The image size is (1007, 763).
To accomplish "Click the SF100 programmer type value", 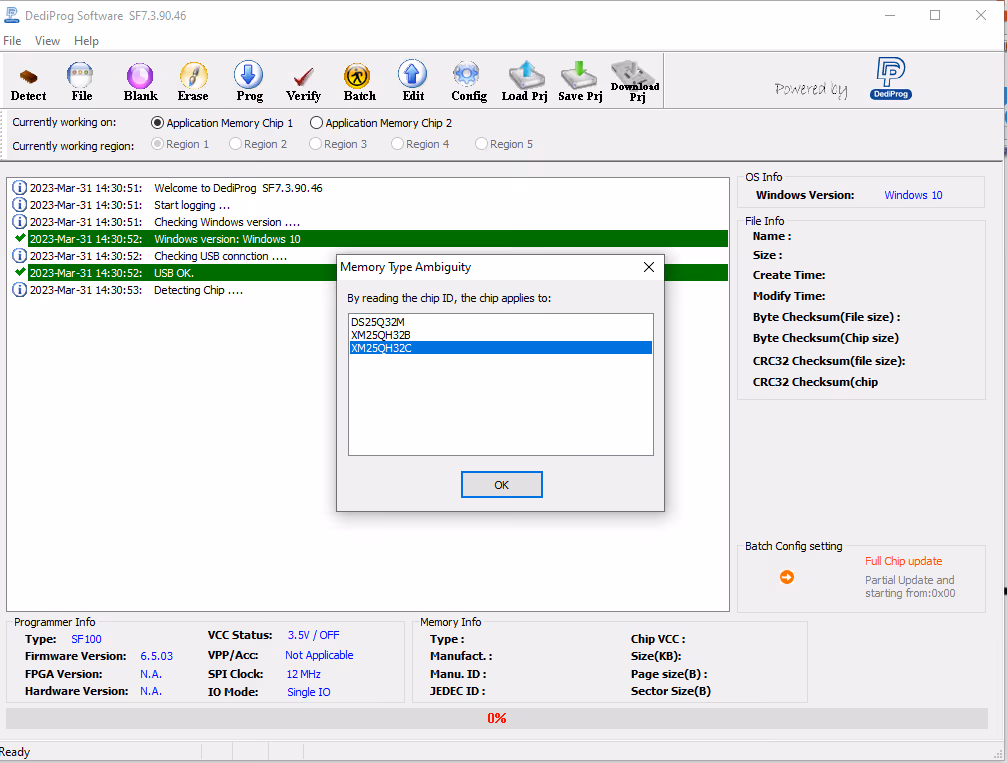I will [86, 639].
